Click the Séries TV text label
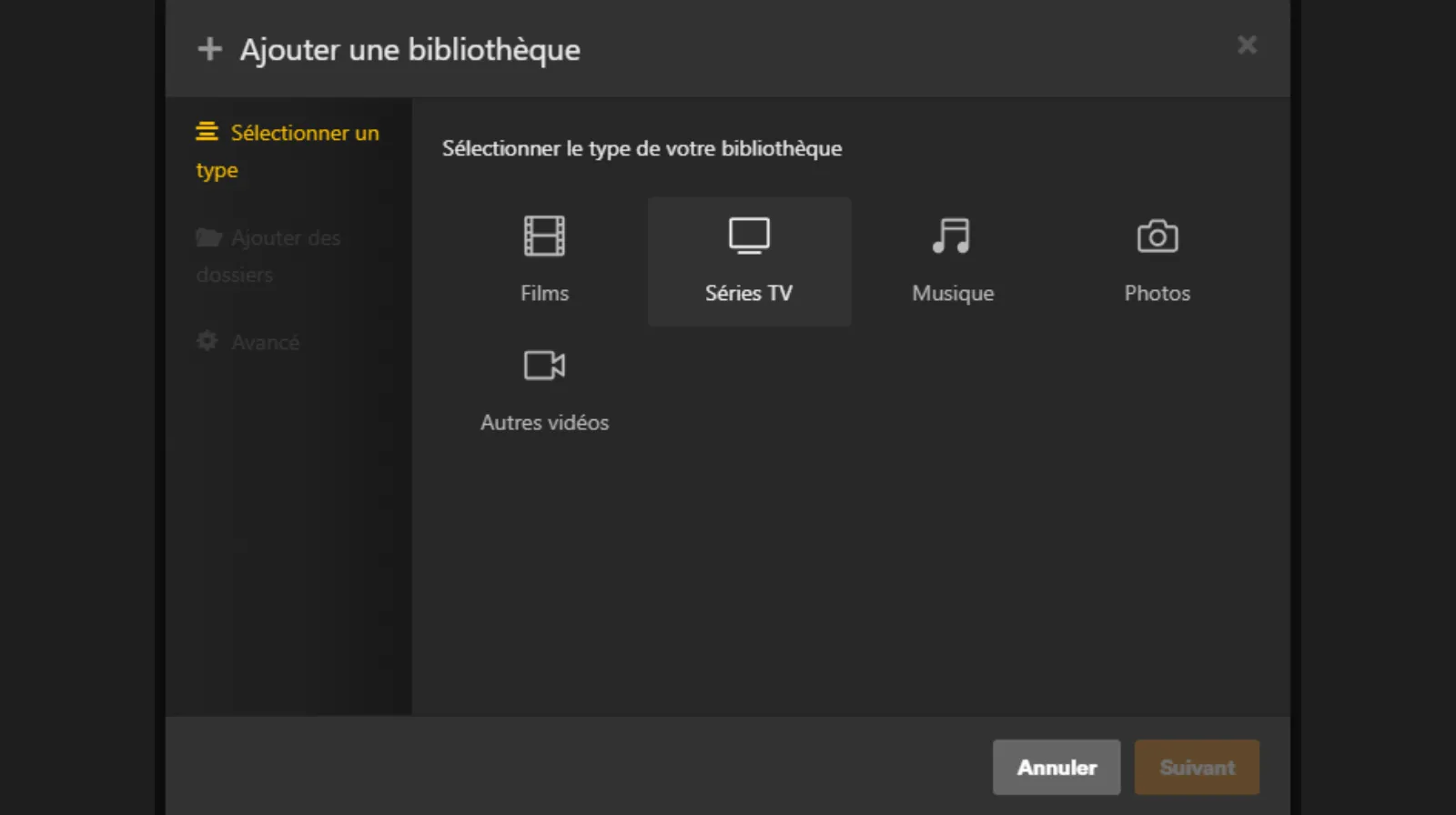 click(749, 293)
